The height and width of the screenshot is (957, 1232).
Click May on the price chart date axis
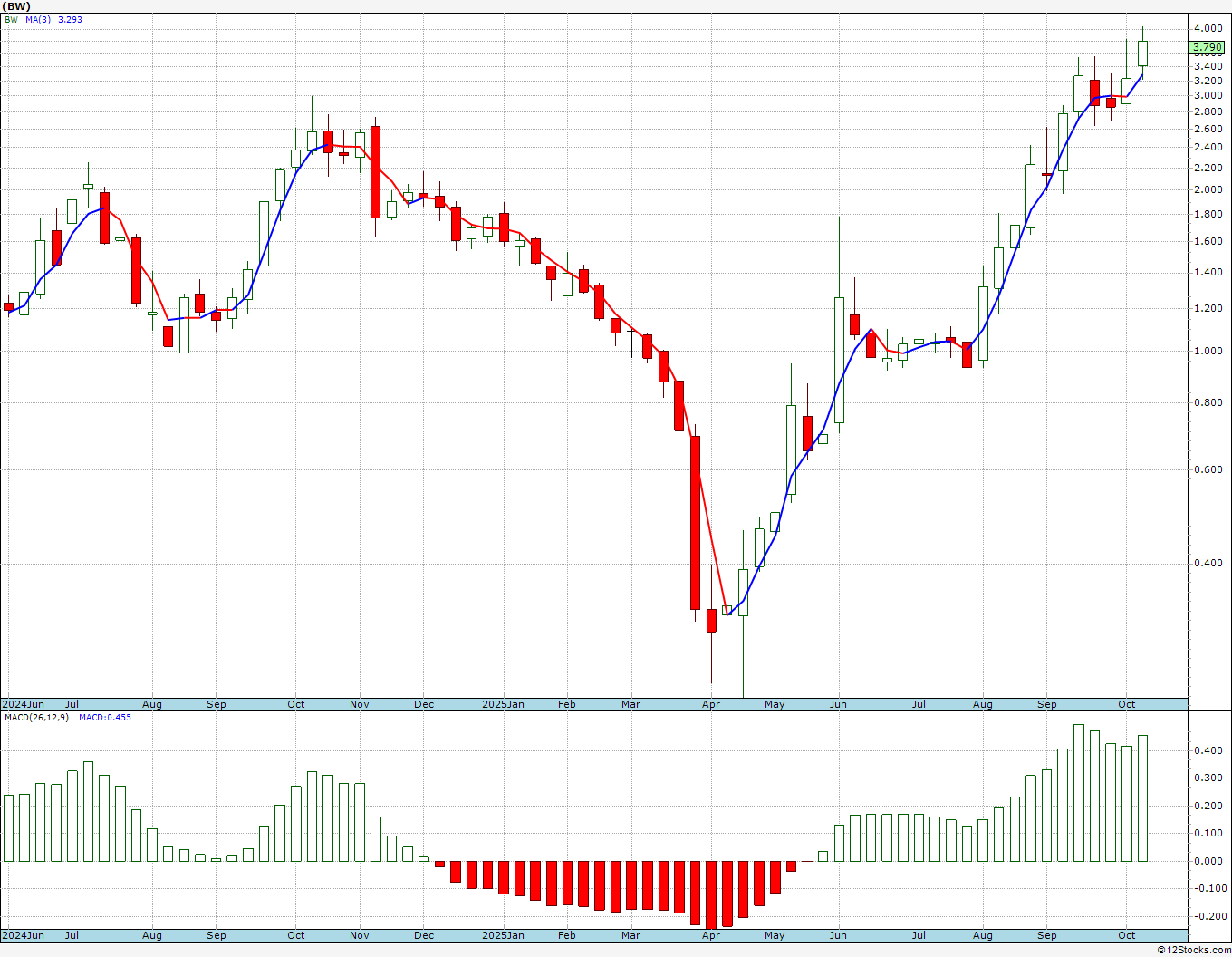775,704
